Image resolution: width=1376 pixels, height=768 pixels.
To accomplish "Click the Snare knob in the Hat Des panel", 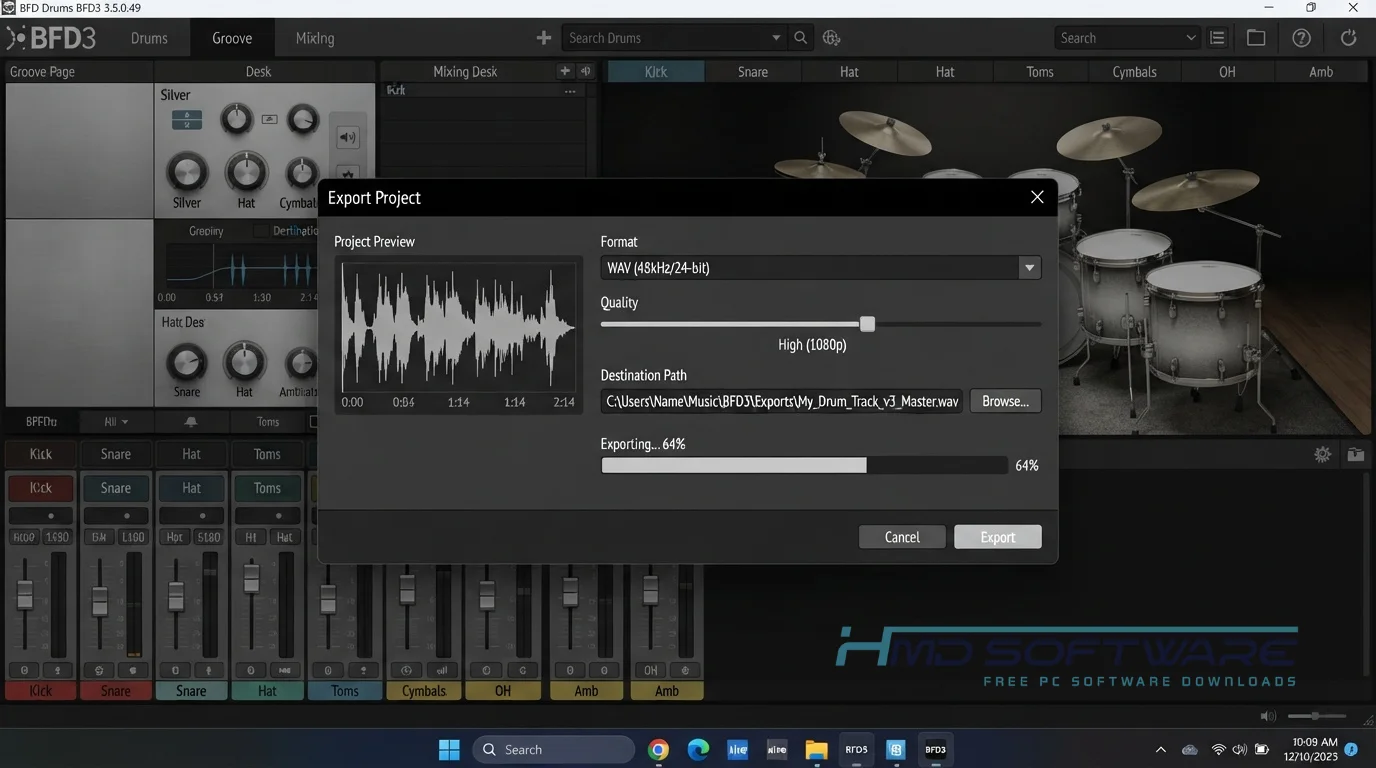I will [186, 363].
